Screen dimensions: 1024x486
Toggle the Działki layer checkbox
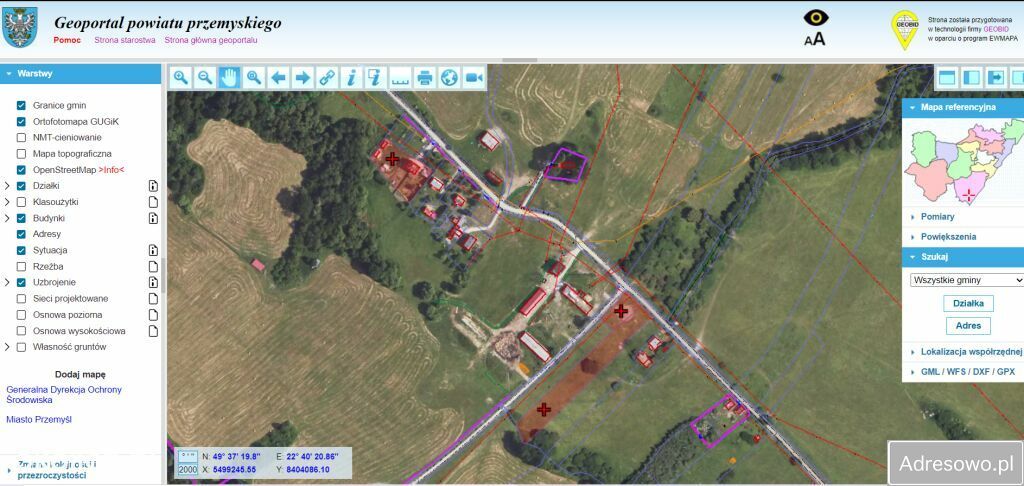21,186
